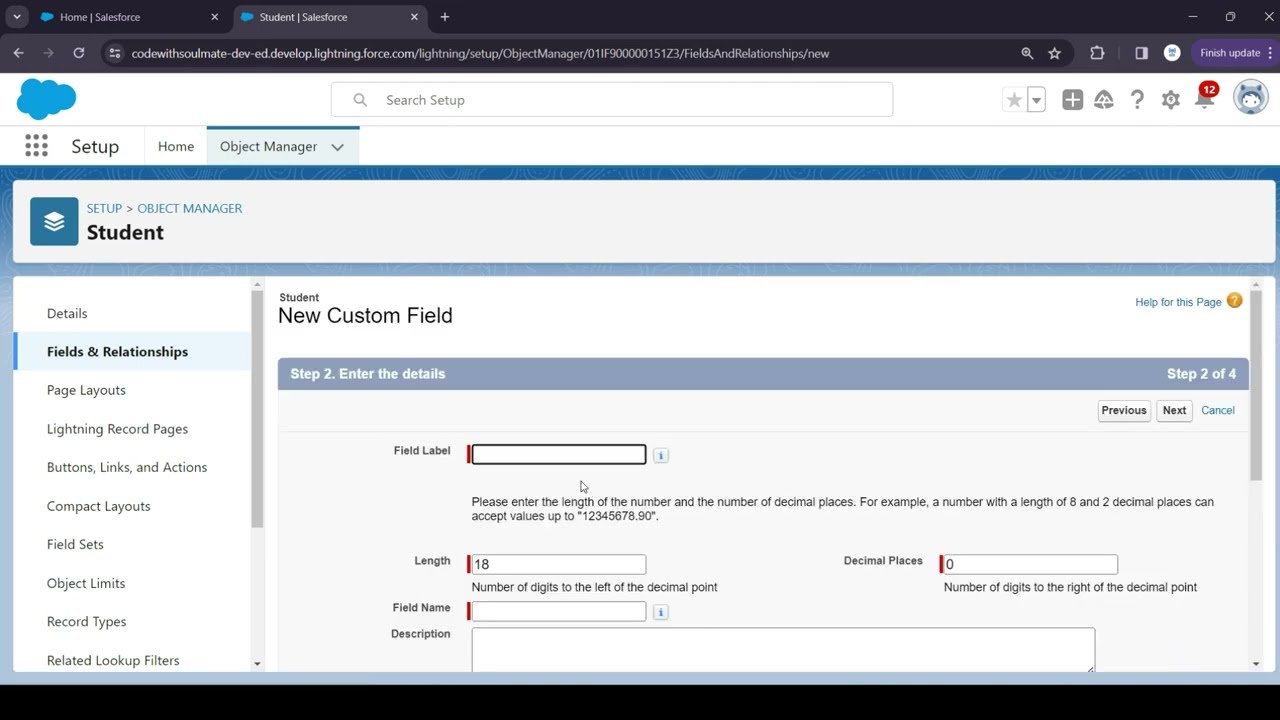Click the Previous button
This screenshot has width=1280, height=720.
coord(1124,410)
